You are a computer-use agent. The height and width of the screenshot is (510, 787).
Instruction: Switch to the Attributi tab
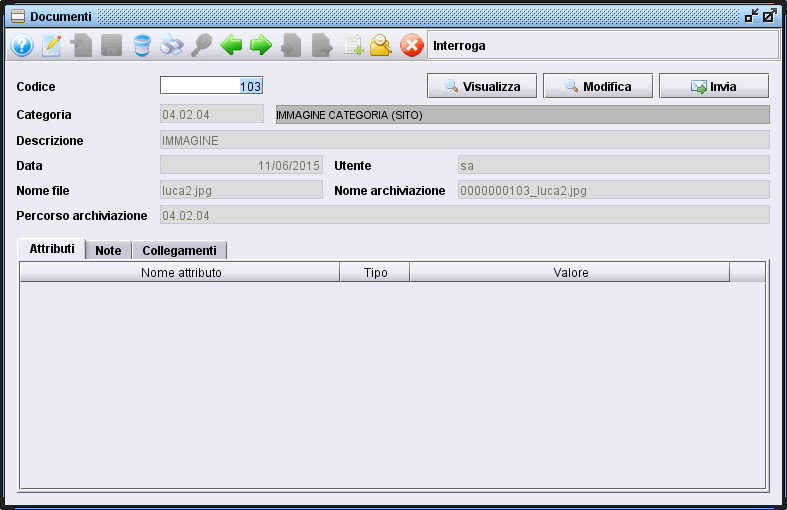coord(52,249)
